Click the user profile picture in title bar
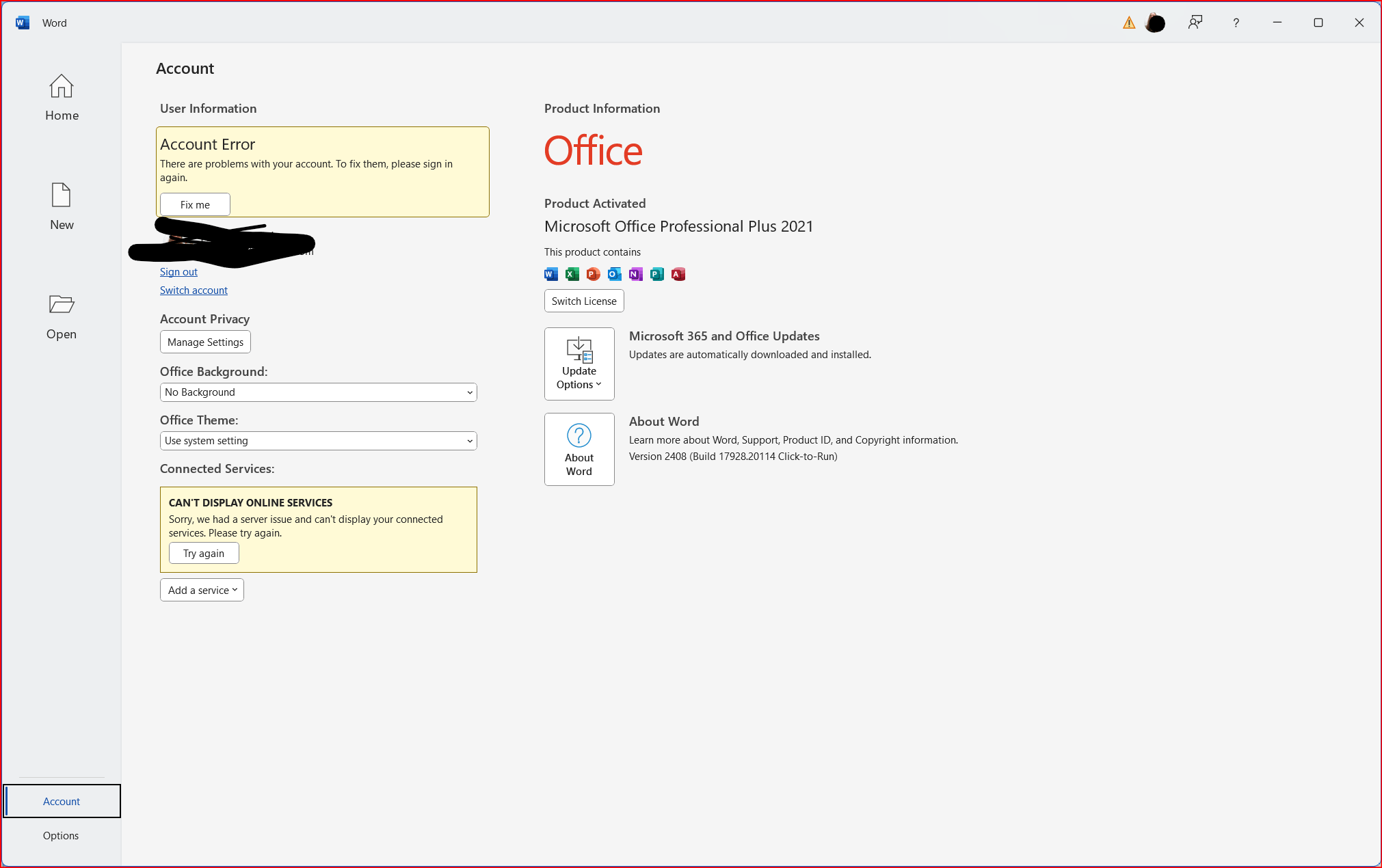Viewport: 1382px width, 868px height. 1155,23
